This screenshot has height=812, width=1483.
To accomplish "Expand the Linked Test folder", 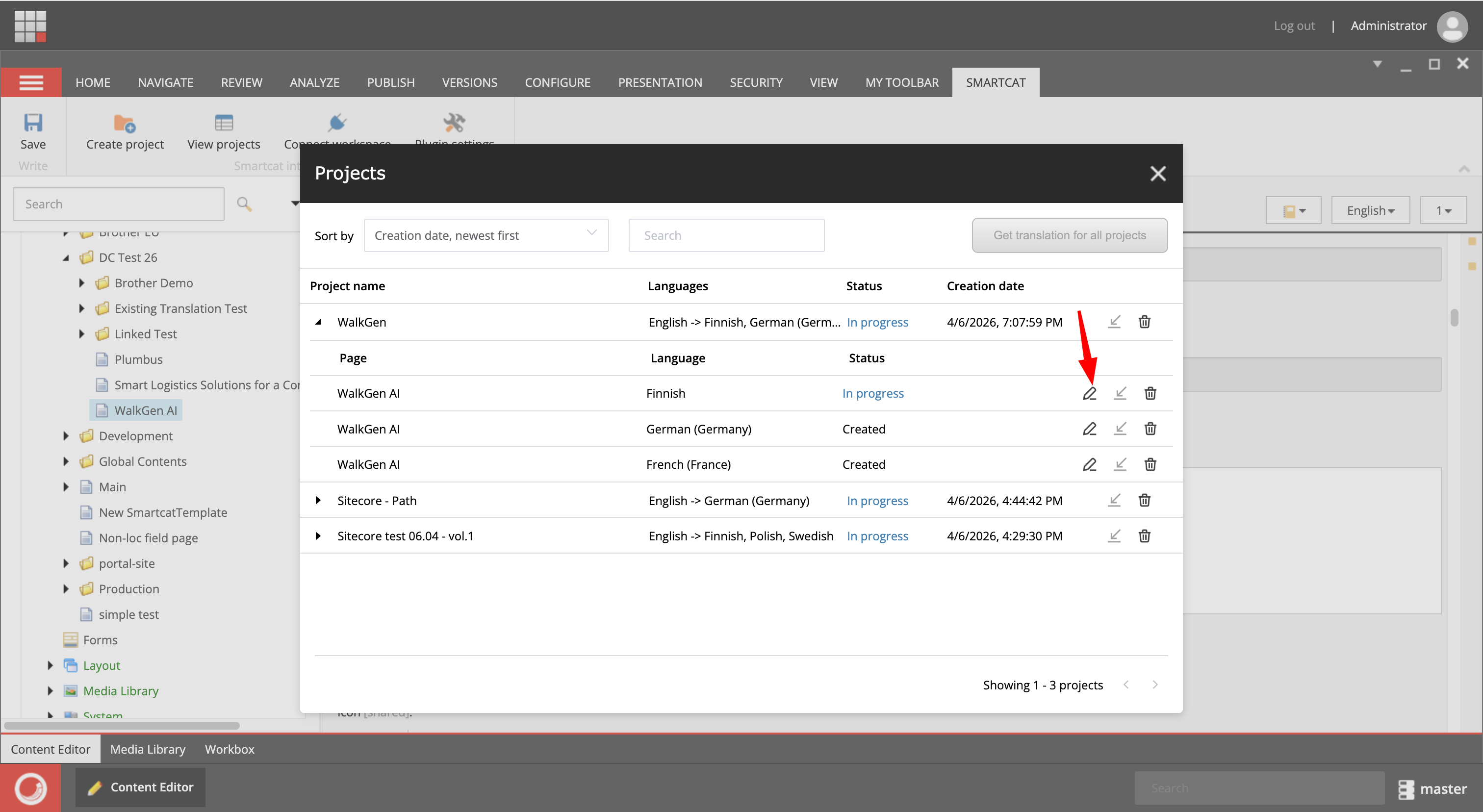I will click(82, 334).
